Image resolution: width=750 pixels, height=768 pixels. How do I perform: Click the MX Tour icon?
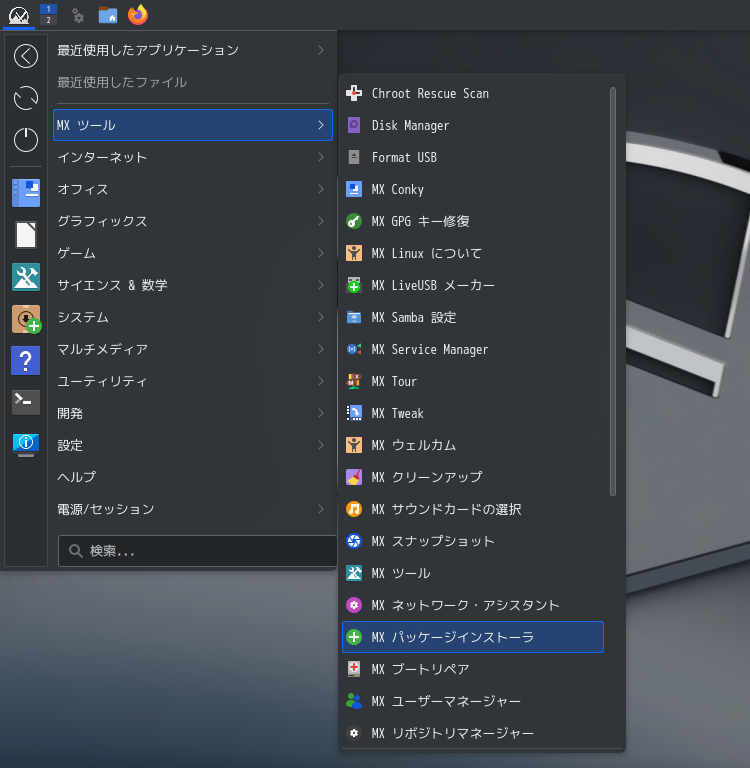pyautogui.click(x=354, y=381)
